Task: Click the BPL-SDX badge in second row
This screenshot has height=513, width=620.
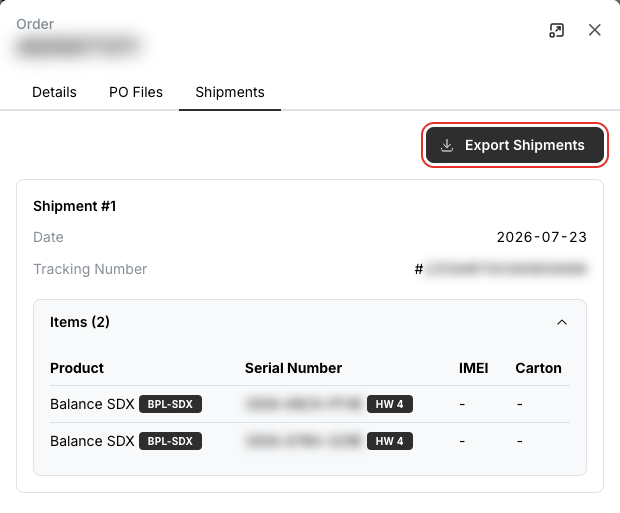Action: 170,441
